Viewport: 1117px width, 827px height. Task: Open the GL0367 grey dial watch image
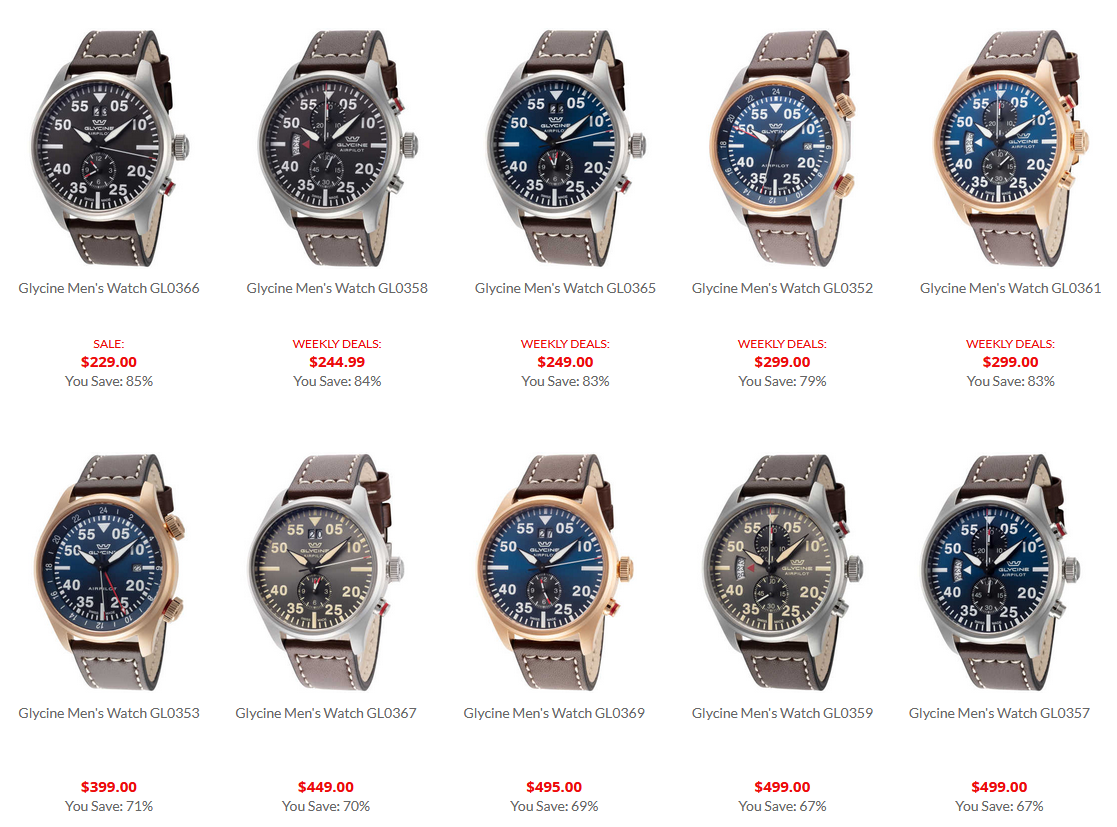[326, 572]
